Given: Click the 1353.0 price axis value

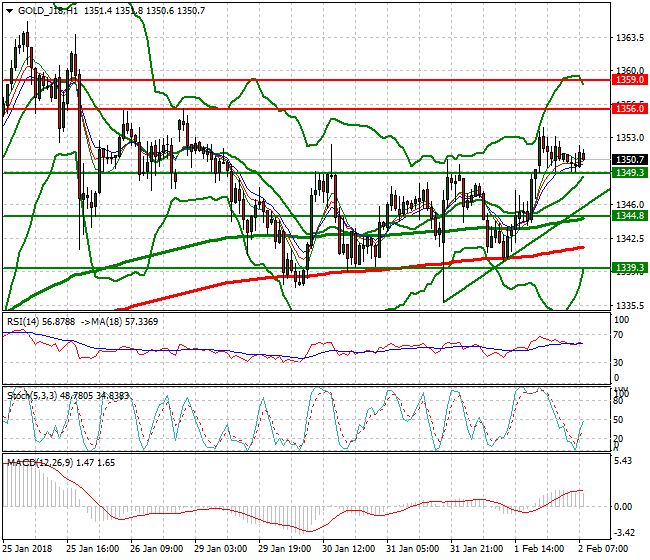Looking at the screenshot, I should pos(630,138).
